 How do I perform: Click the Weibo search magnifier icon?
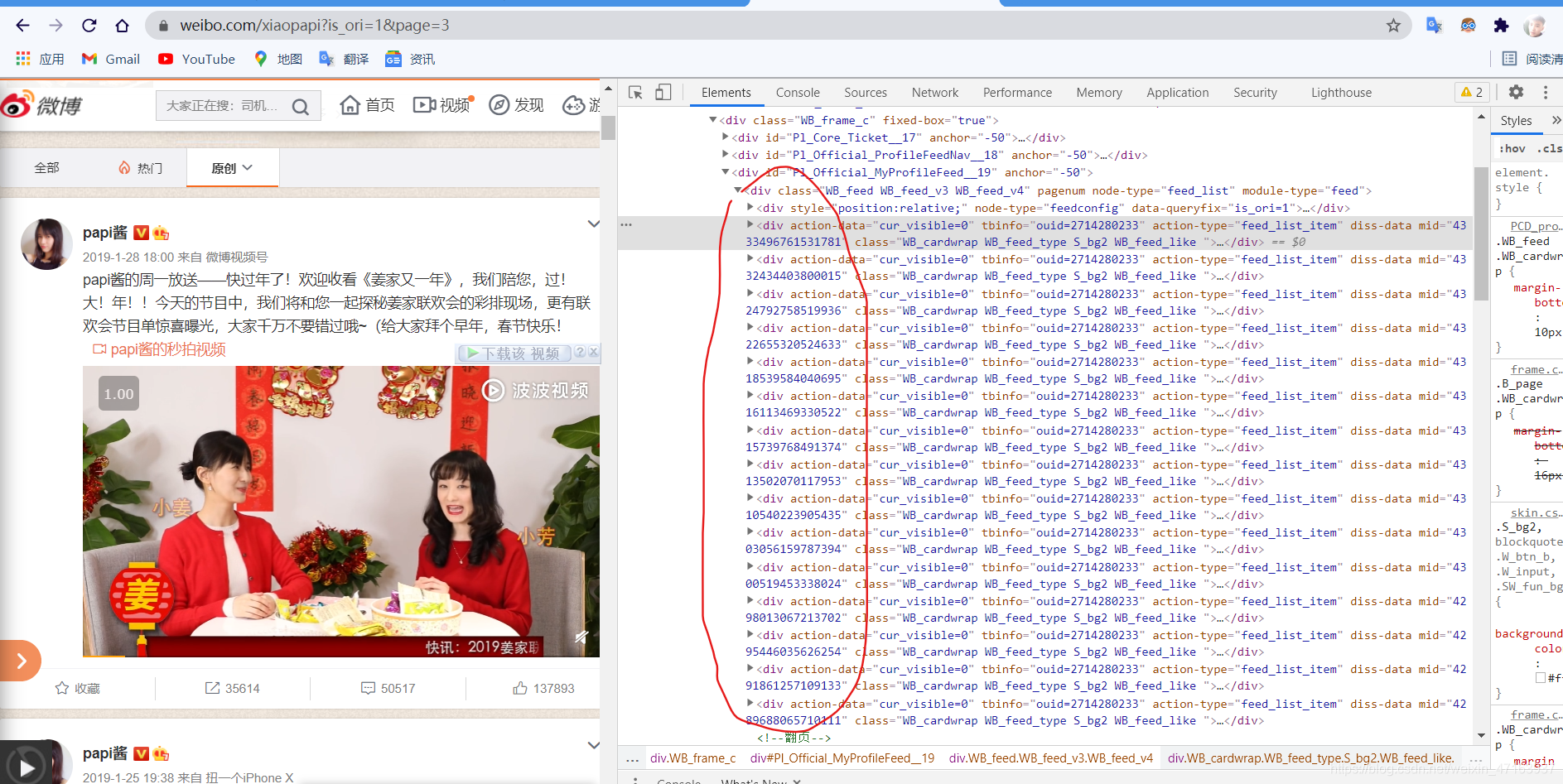[301, 106]
